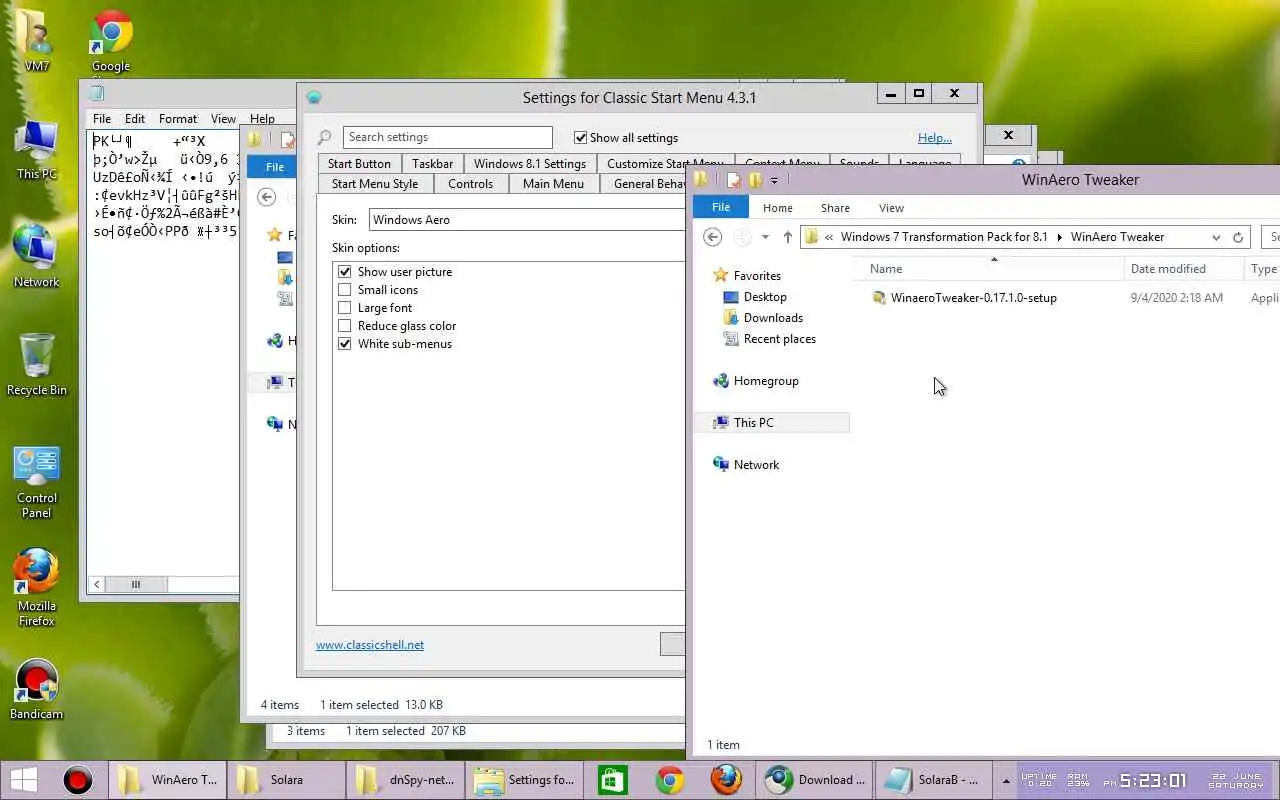Select the Recycle Bin desktop icon
Image resolution: width=1280 pixels, height=800 pixels.
(36, 364)
